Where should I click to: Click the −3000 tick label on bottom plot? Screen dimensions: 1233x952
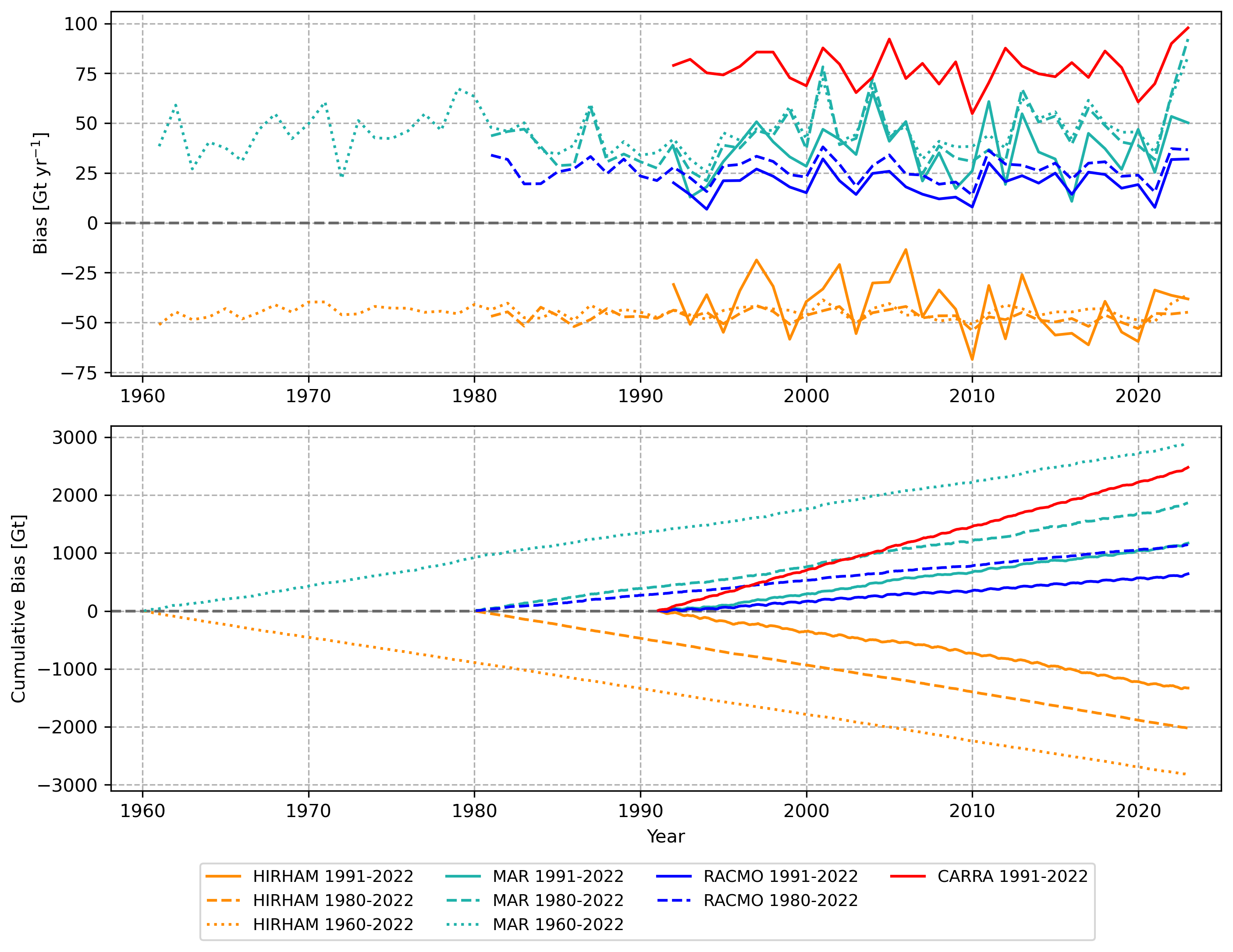[67, 786]
